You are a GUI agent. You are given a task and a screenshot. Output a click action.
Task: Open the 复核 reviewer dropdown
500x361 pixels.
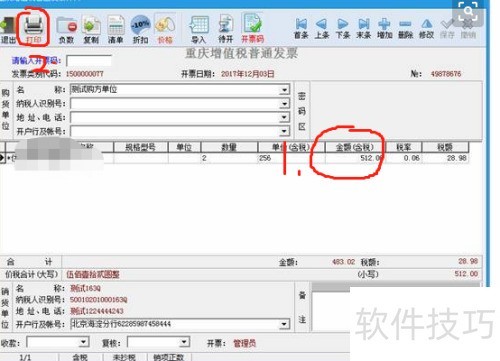[x=184, y=342]
